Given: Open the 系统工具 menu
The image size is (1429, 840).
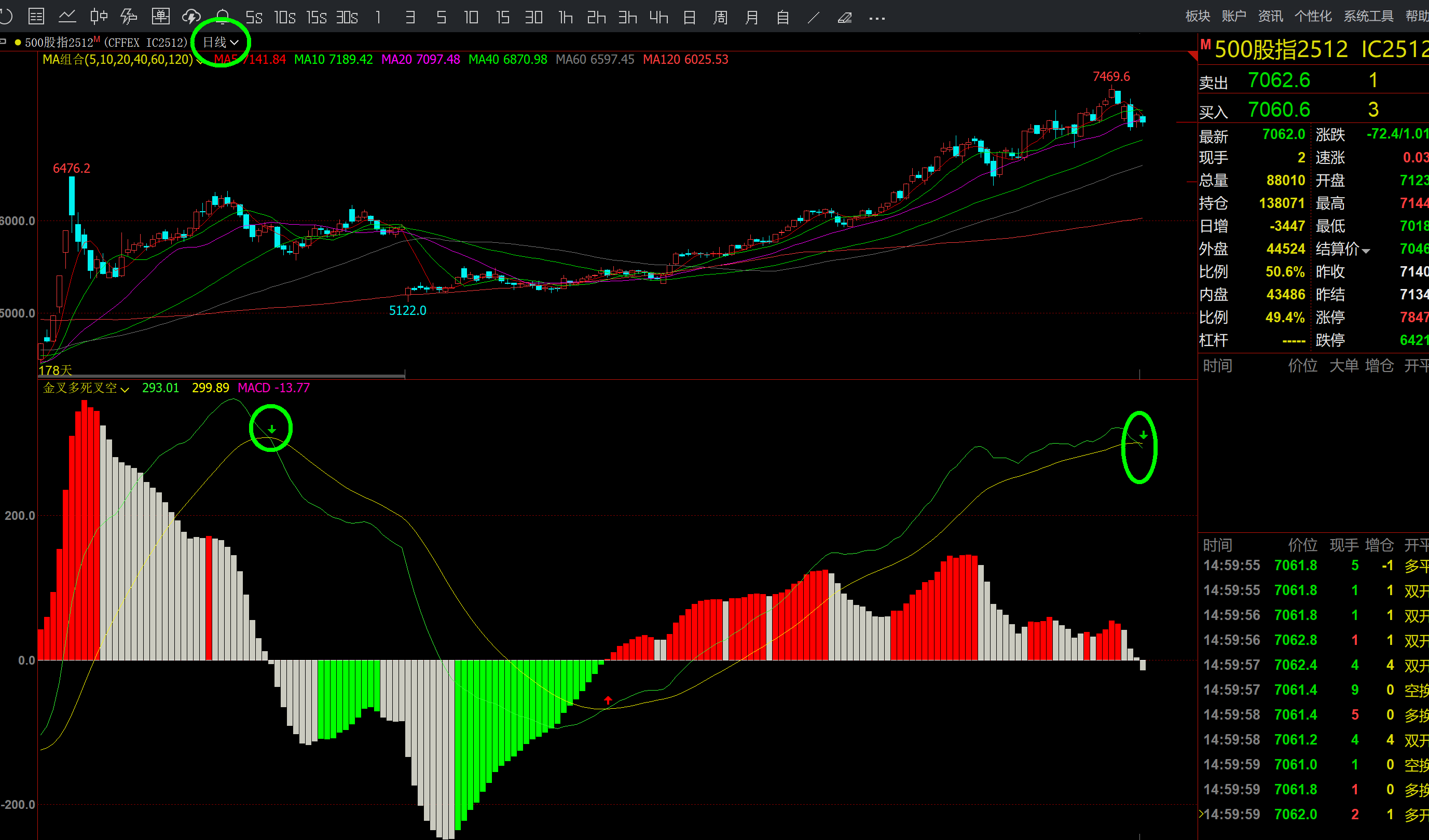Looking at the screenshot, I should click(1368, 16).
